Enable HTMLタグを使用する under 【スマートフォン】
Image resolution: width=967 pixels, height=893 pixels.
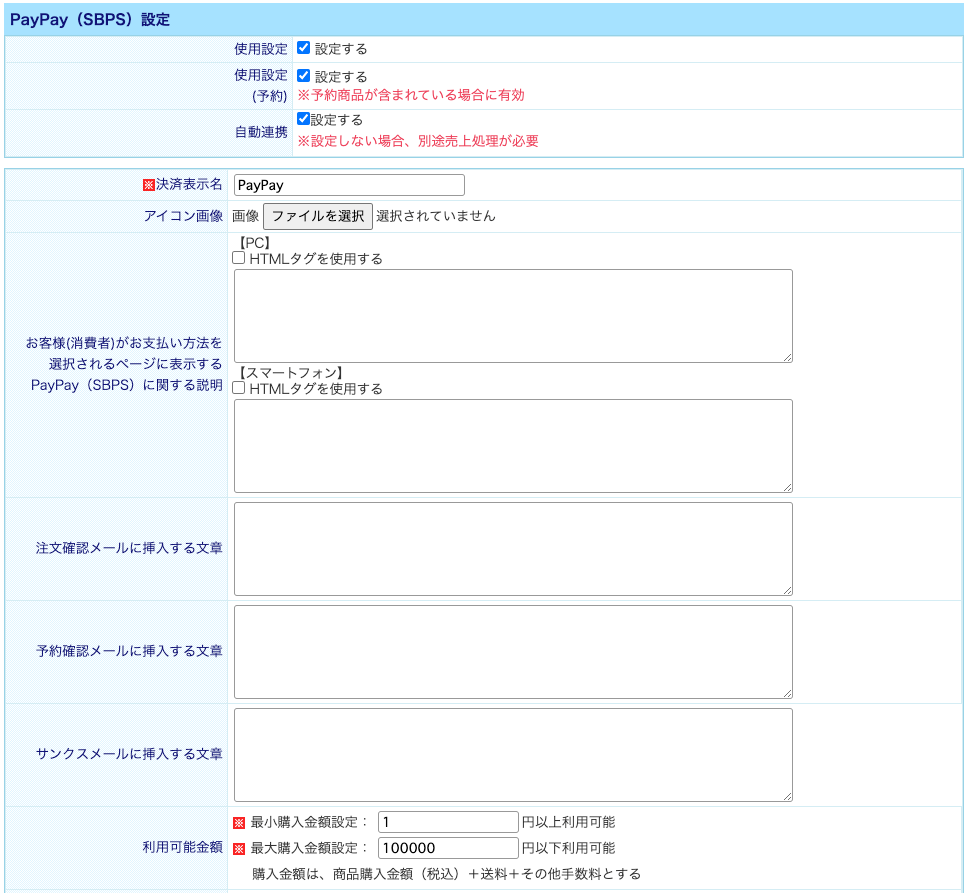(x=239, y=388)
